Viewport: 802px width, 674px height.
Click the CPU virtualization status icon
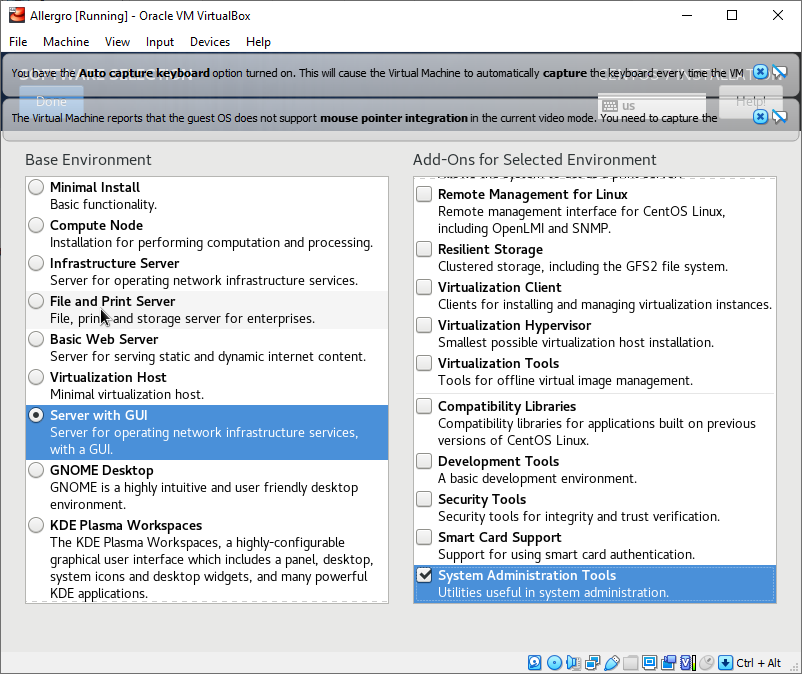pyautogui.click(x=688, y=663)
